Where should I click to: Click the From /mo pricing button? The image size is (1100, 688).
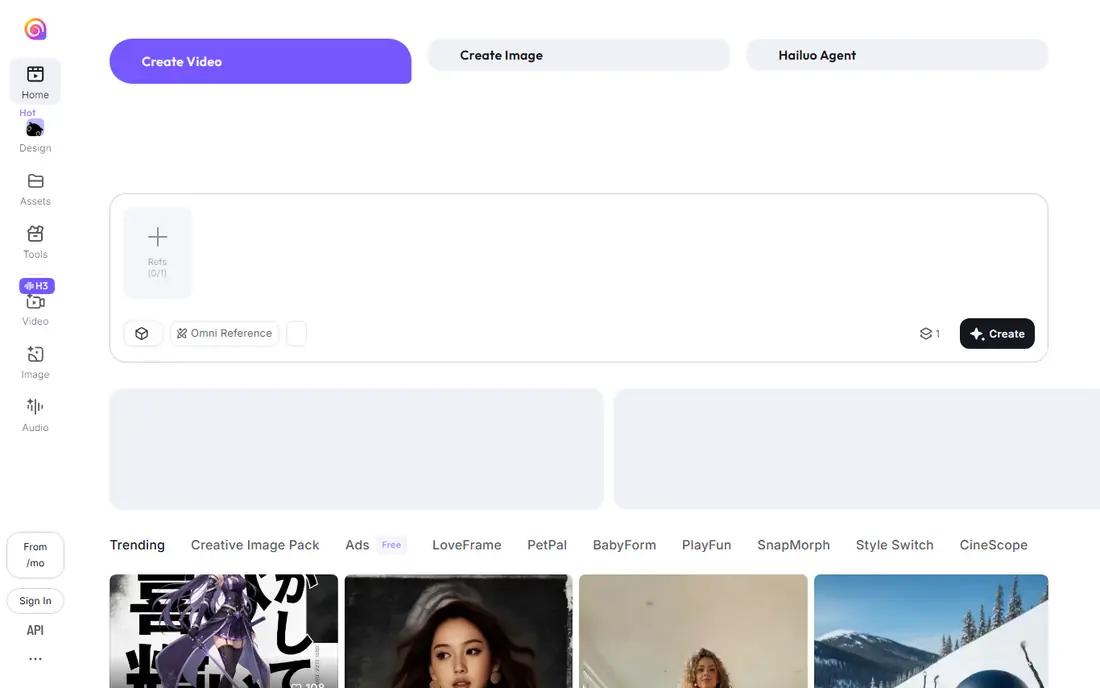point(35,555)
